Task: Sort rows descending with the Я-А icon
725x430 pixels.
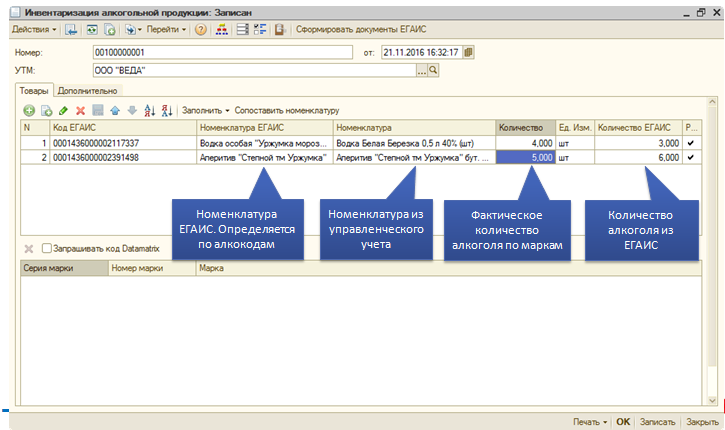Action: coord(167,111)
